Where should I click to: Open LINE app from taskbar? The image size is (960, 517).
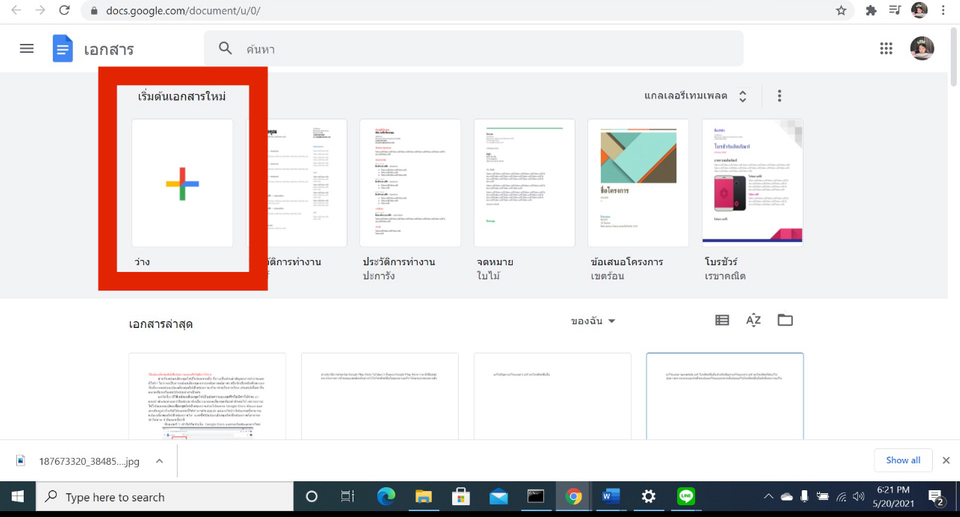(686, 497)
